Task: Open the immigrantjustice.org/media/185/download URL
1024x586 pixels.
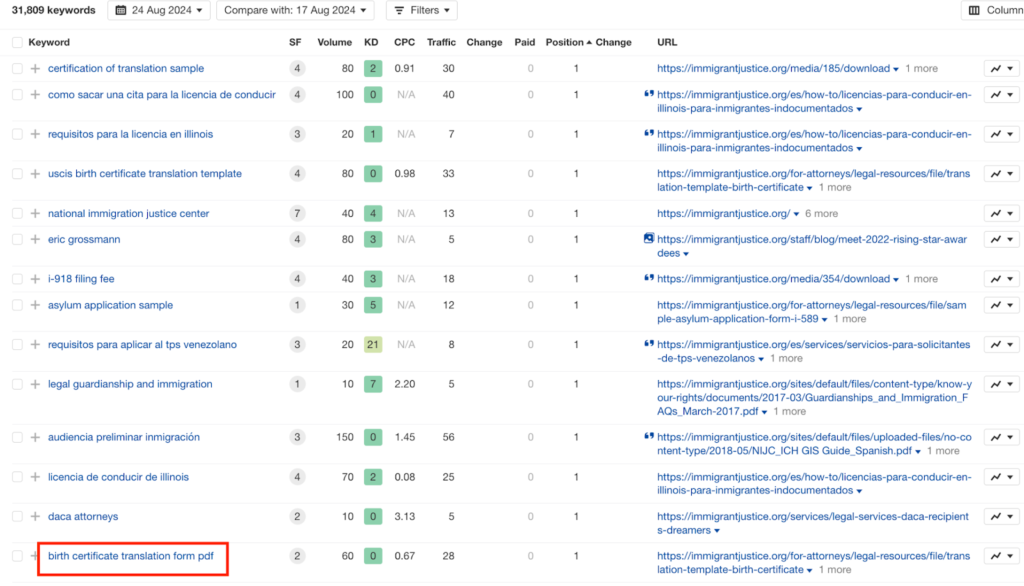Action: click(x=773, y=69)
